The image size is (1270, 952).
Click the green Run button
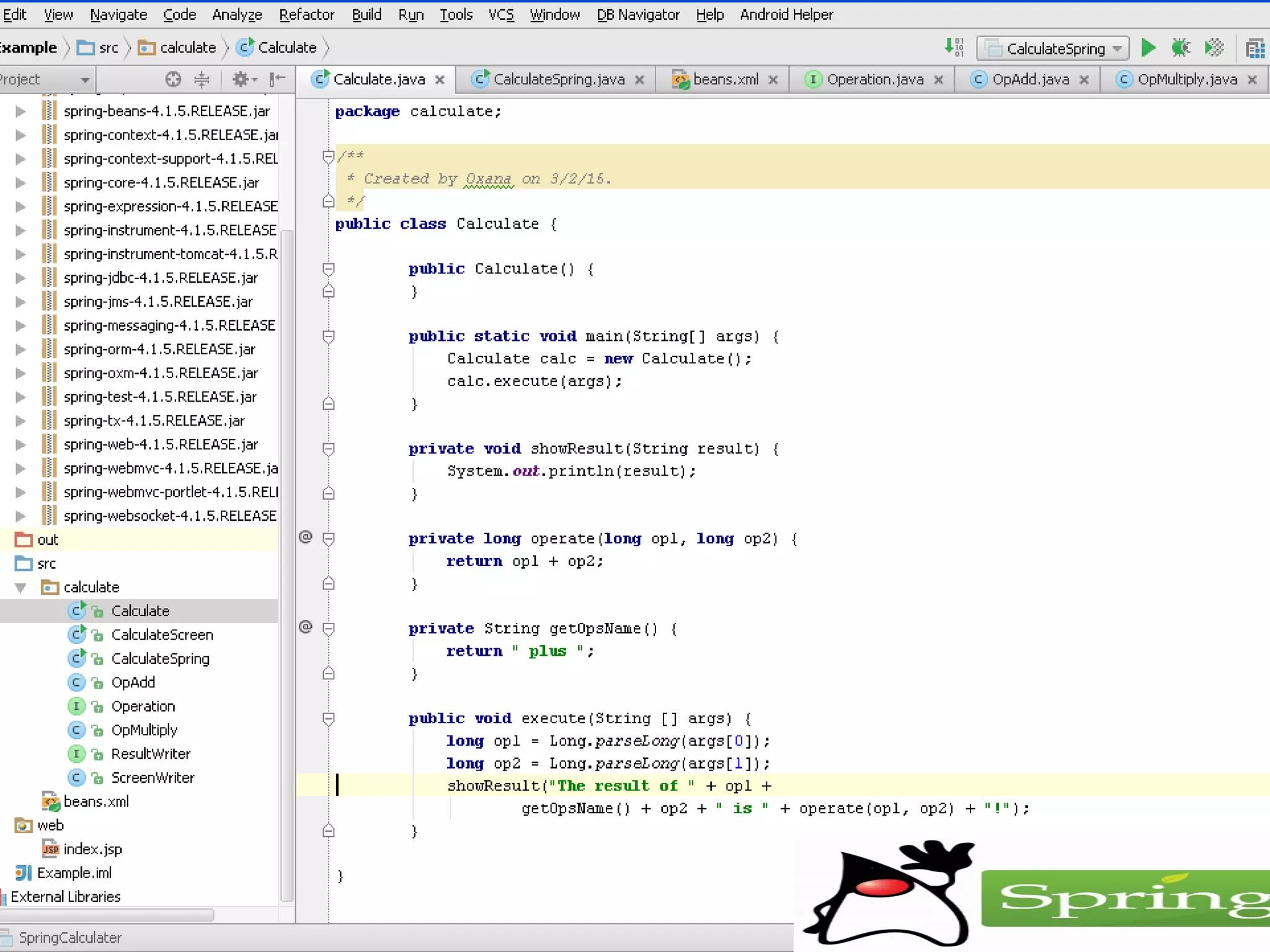pyautogui.click(x=1148, y=48)
